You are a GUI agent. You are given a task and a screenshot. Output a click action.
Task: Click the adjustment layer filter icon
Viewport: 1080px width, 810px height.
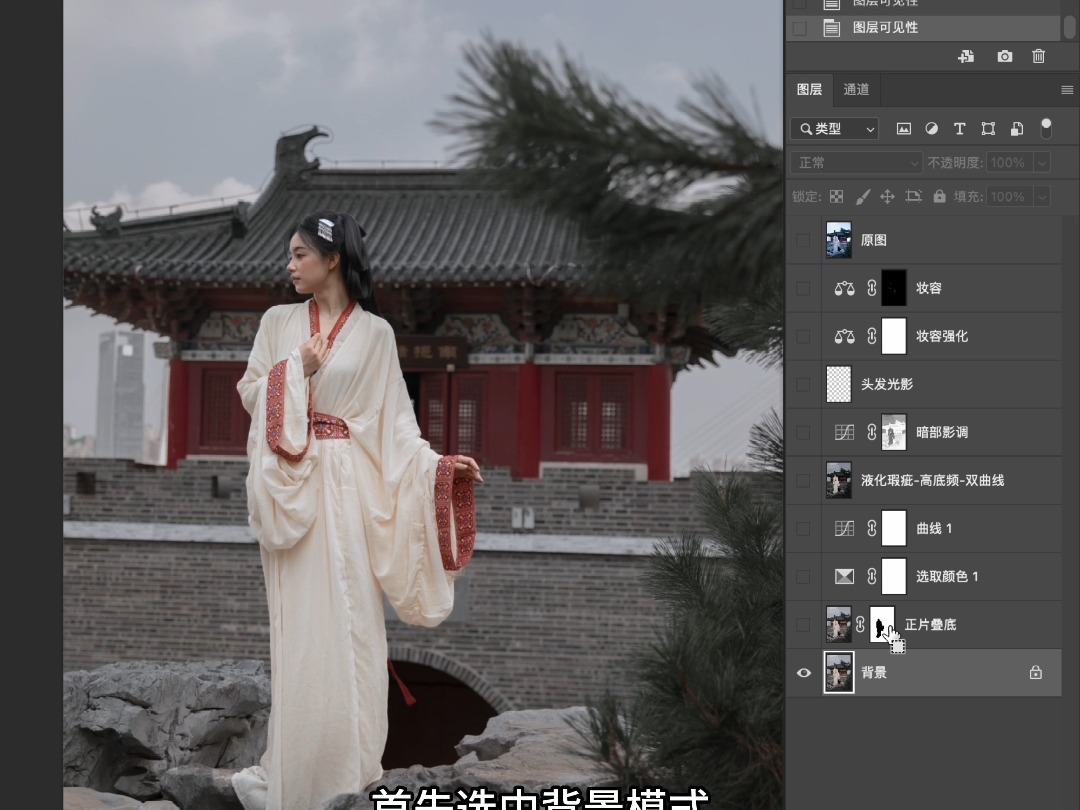[931, 128]
